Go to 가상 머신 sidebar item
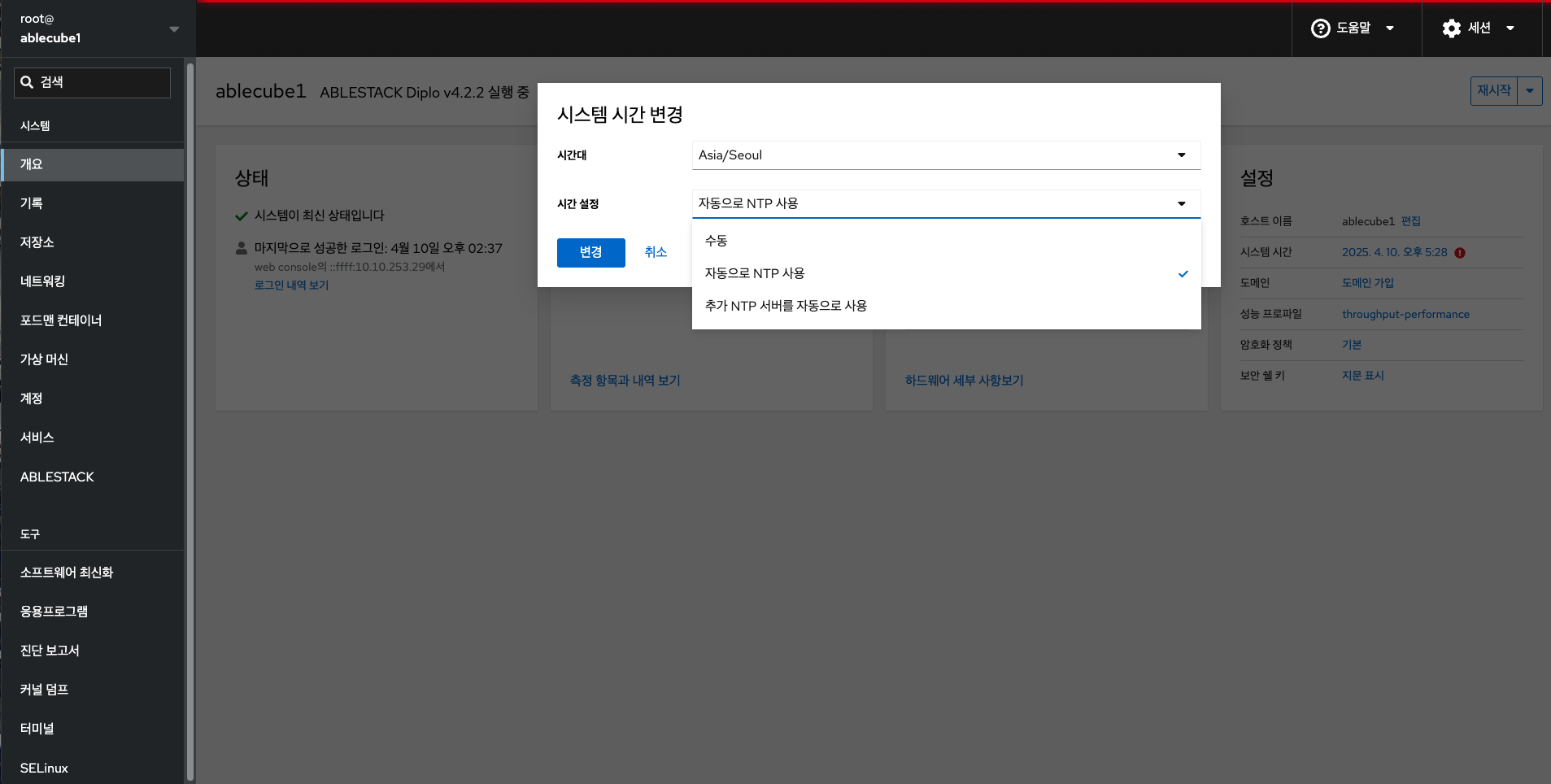This screenshot has width=1551, height=784. pos(45,359)
